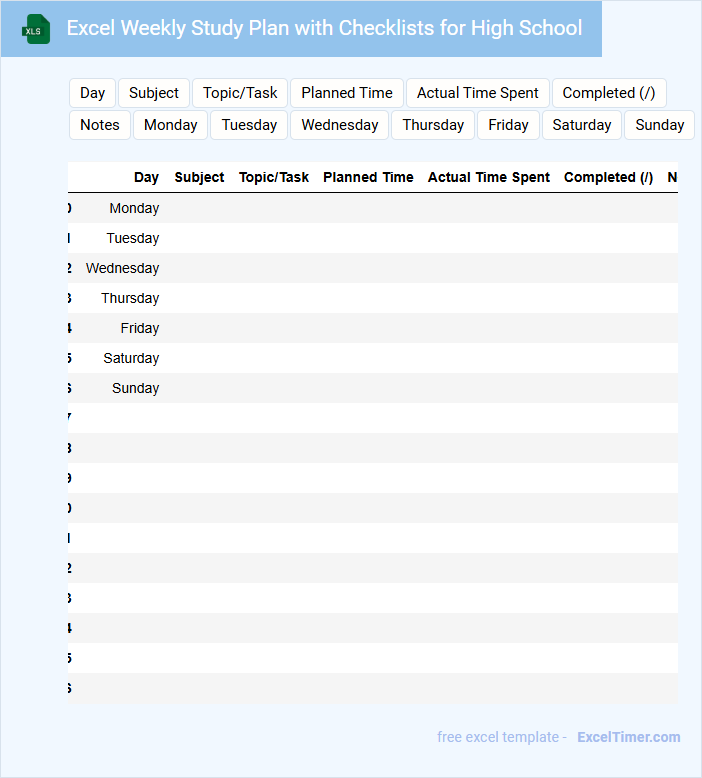
Task: Select the Friday table cell
Action: (x=140, y=328)
